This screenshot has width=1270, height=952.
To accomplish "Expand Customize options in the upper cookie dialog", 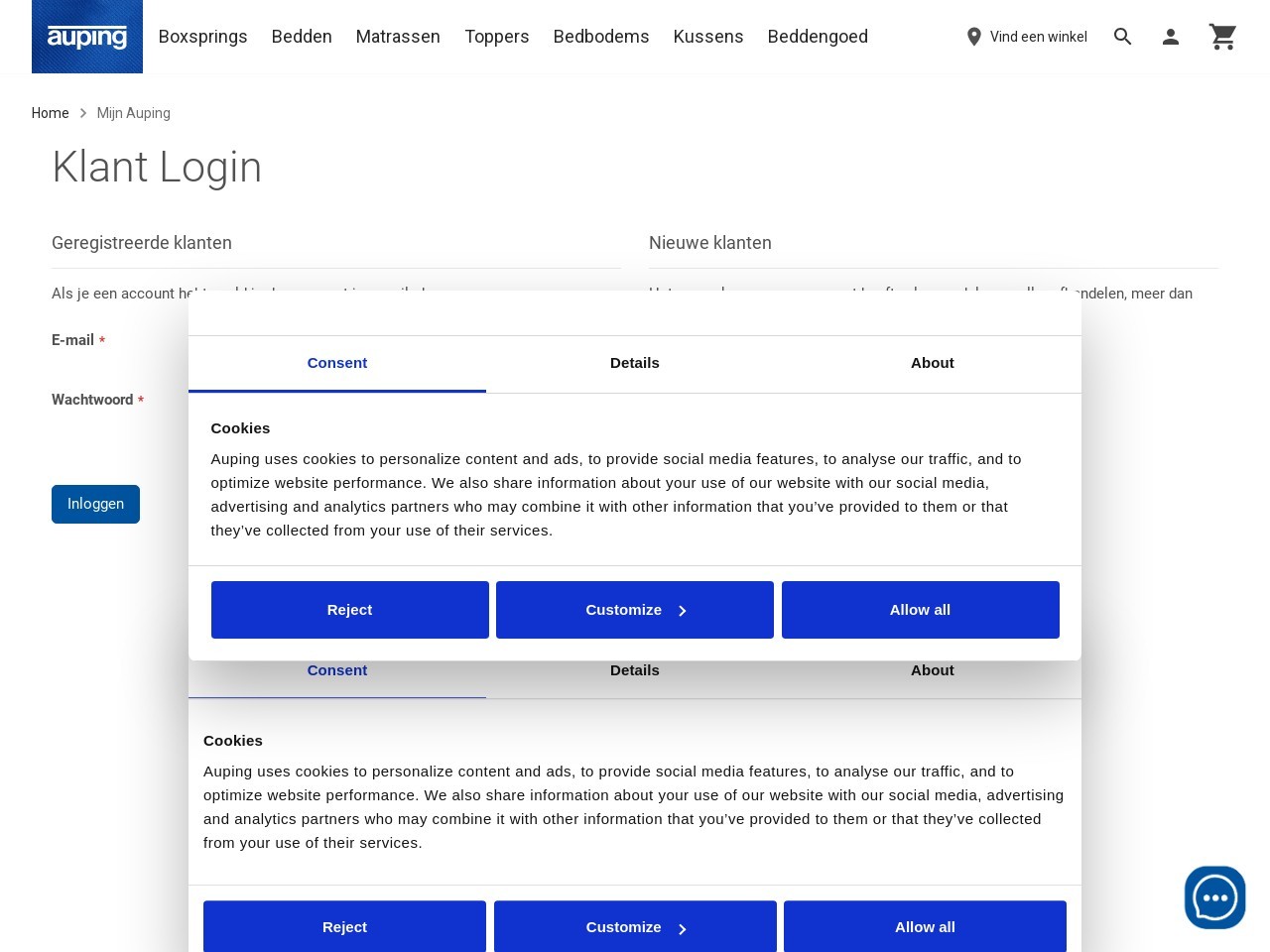I will pos(635,610).
